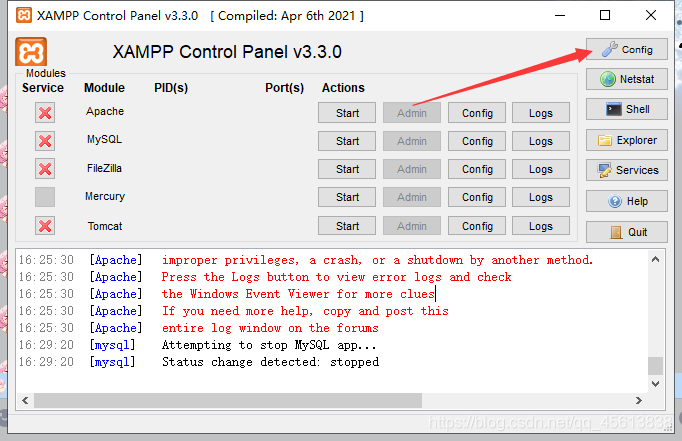Image resolution: width=682 pixels, height=441 pixels.
Task: Toggle Tomcat service install red X box
Action: pyautogui.click(x=45, y=226)
